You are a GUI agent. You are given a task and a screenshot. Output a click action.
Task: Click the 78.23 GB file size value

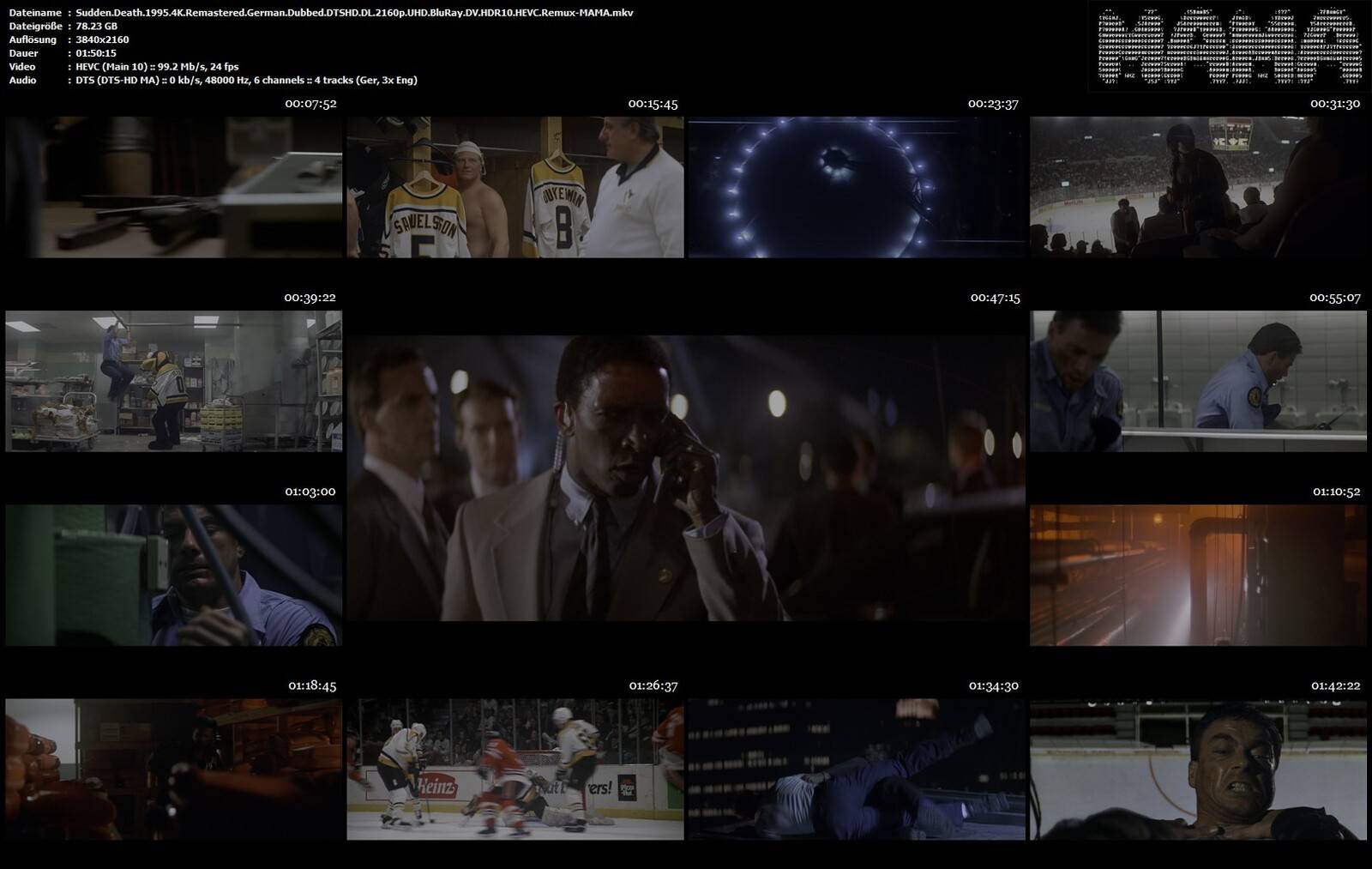(x=96, y=27)
